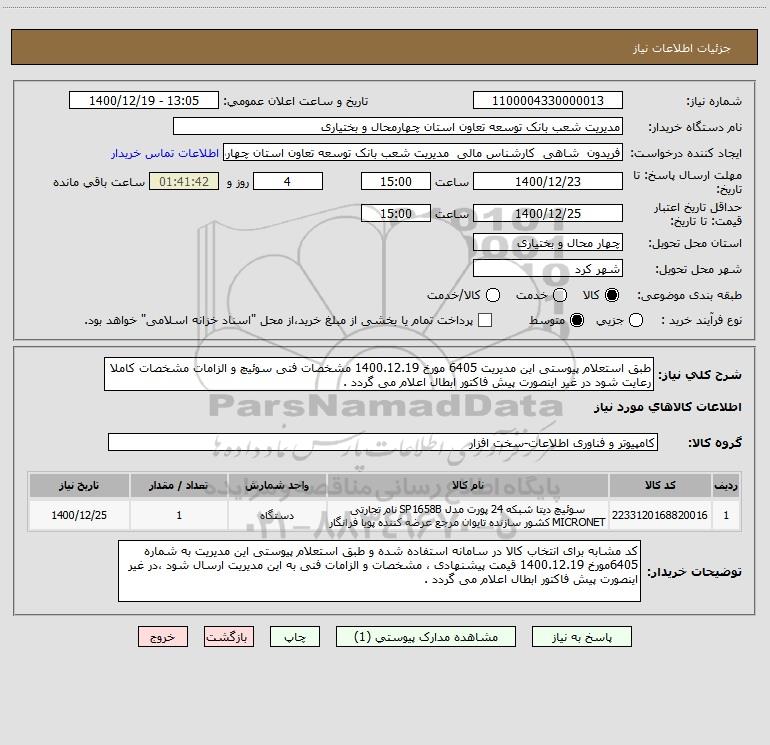The height and width of the screenshot is (745, 770).
Task: Click the توضیحات خریدار text box
Action: click(380, 571)
